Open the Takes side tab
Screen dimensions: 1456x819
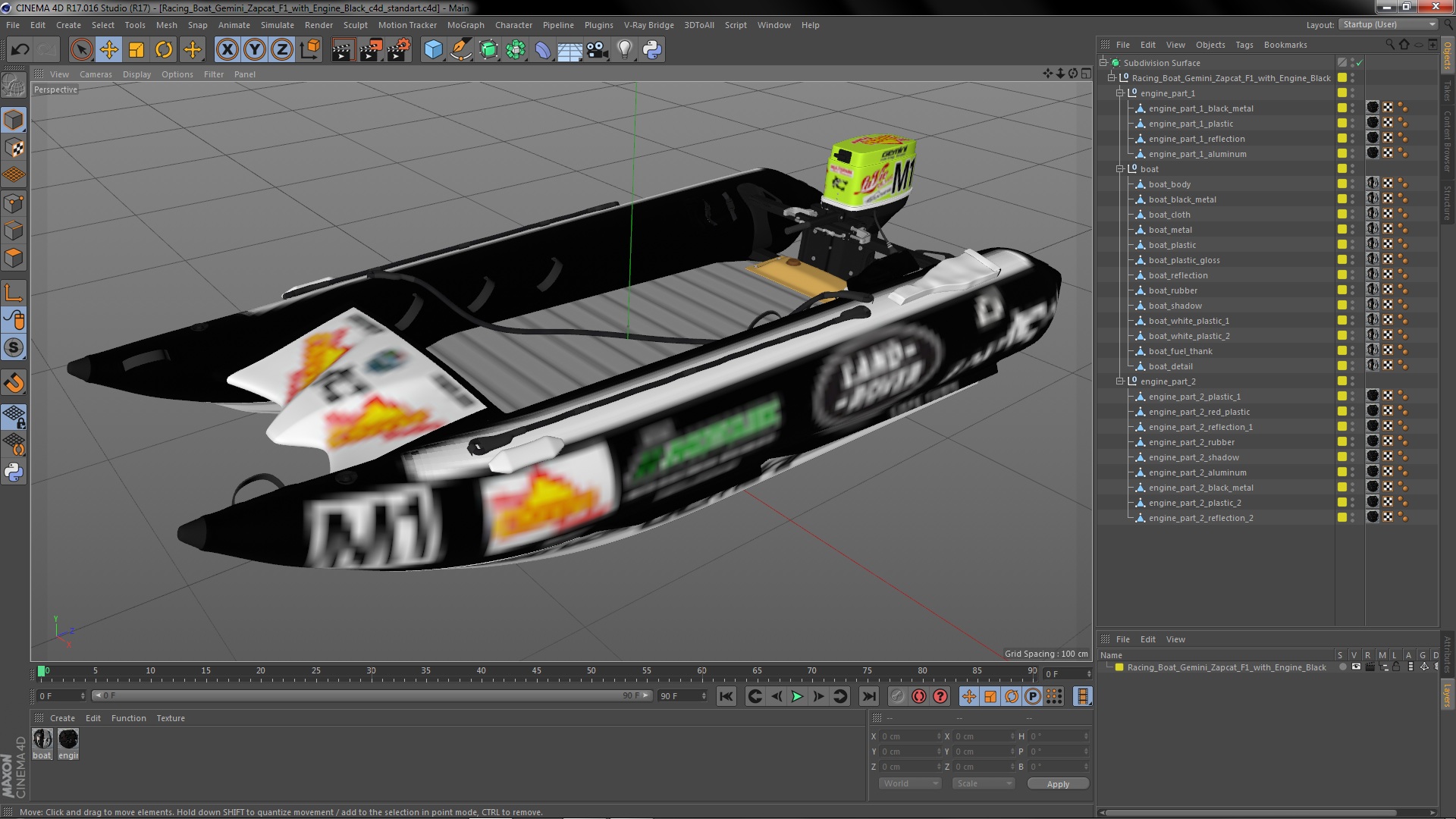pyautogui.click(x=1447, y=91)
